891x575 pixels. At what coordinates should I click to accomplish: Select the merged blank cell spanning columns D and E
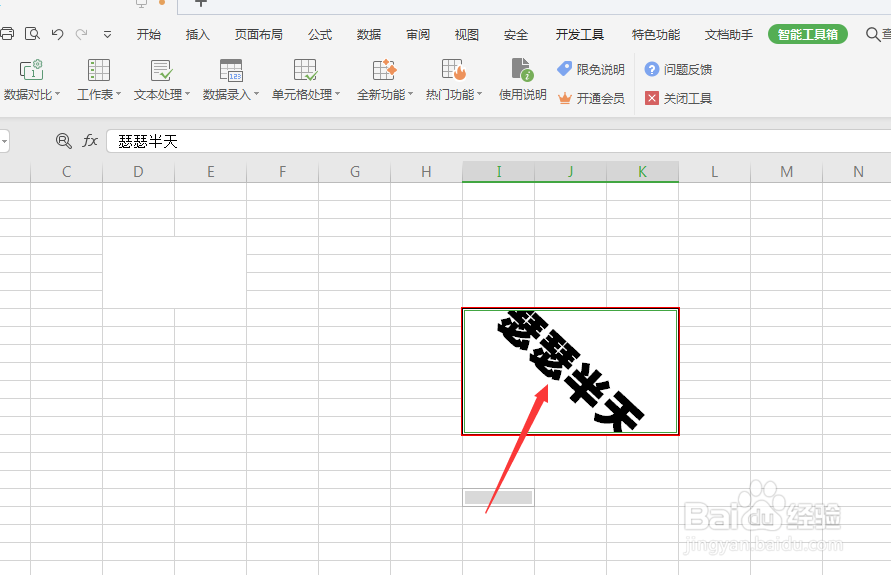coord(174,273)
